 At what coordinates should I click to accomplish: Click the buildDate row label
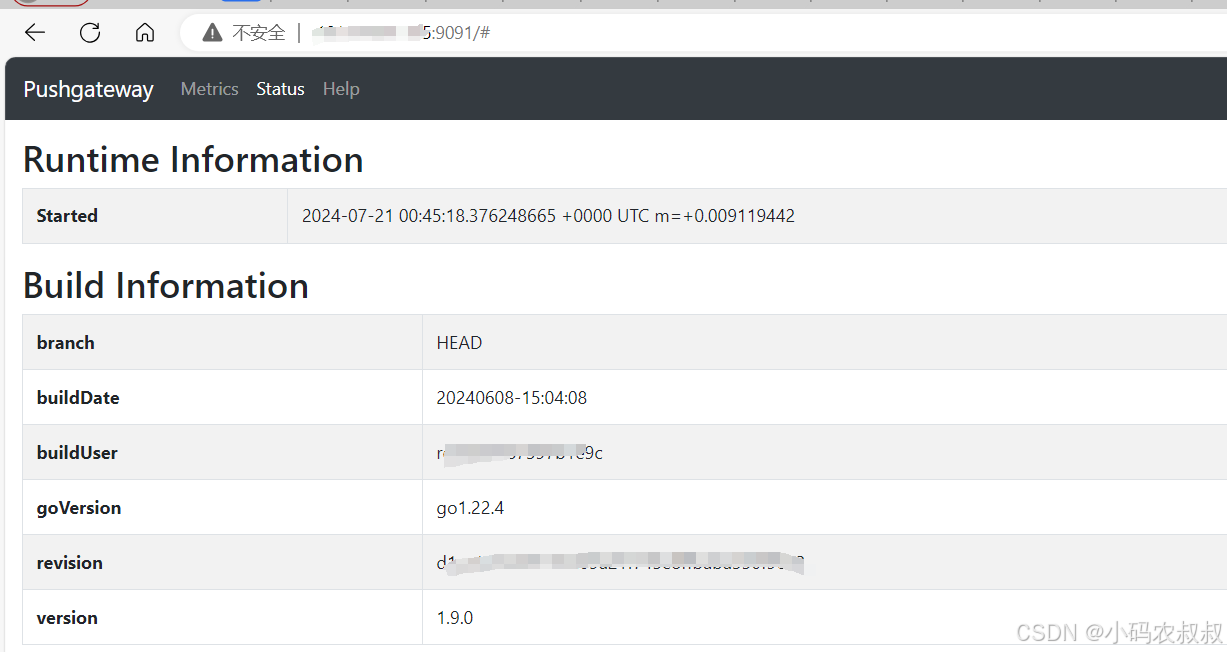click(78, 398)
